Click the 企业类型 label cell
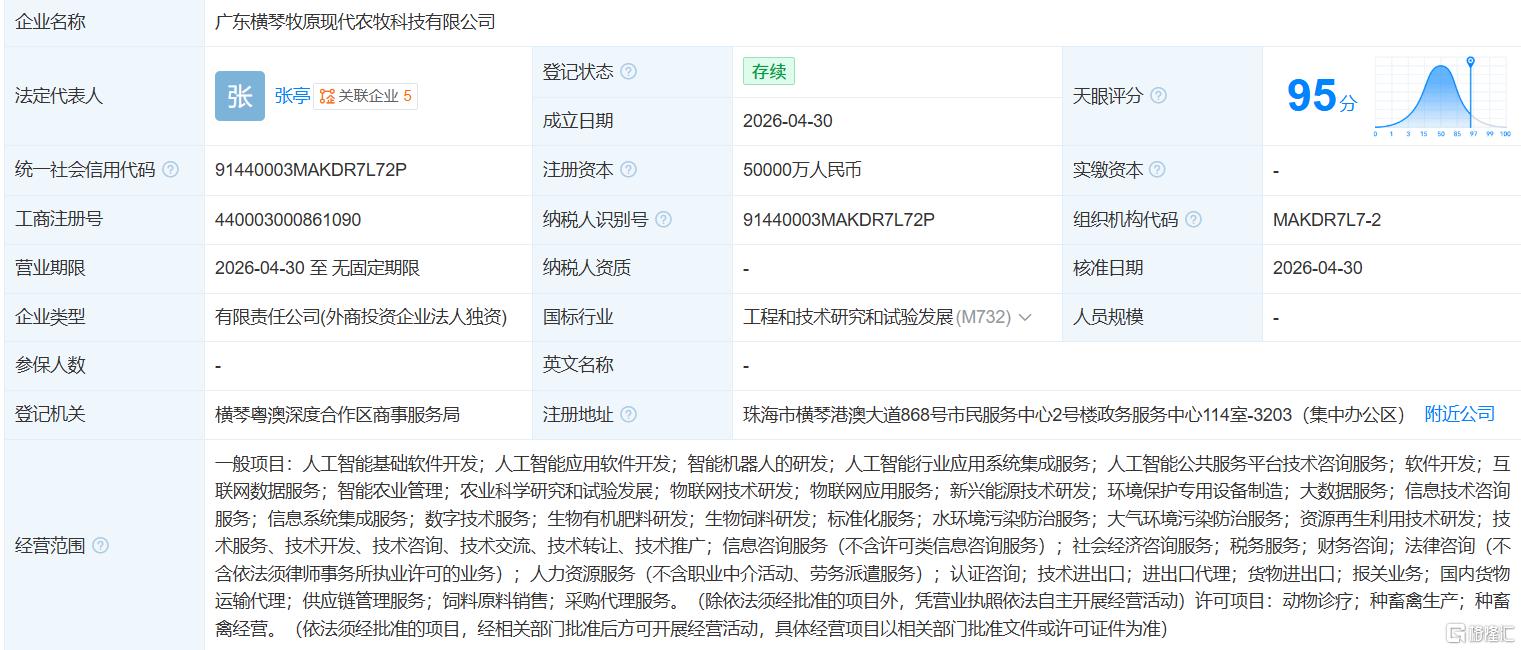 (x=103, y=317)
